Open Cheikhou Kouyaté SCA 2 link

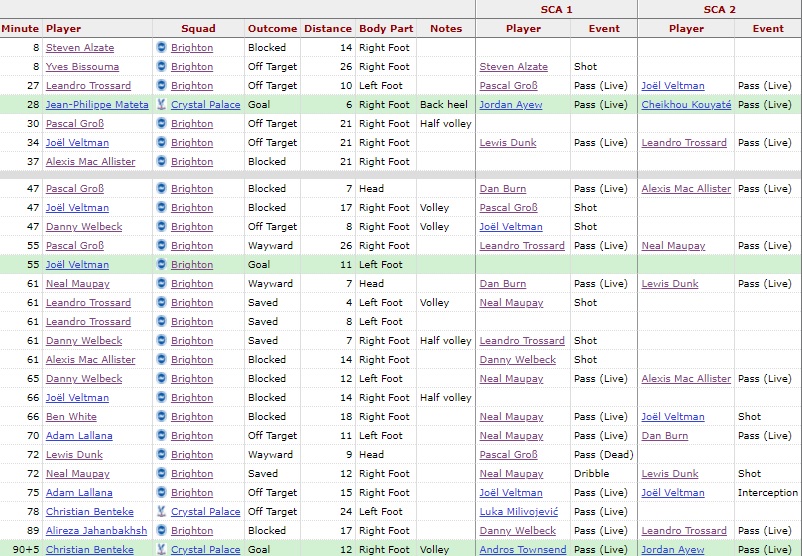point(686,104)
